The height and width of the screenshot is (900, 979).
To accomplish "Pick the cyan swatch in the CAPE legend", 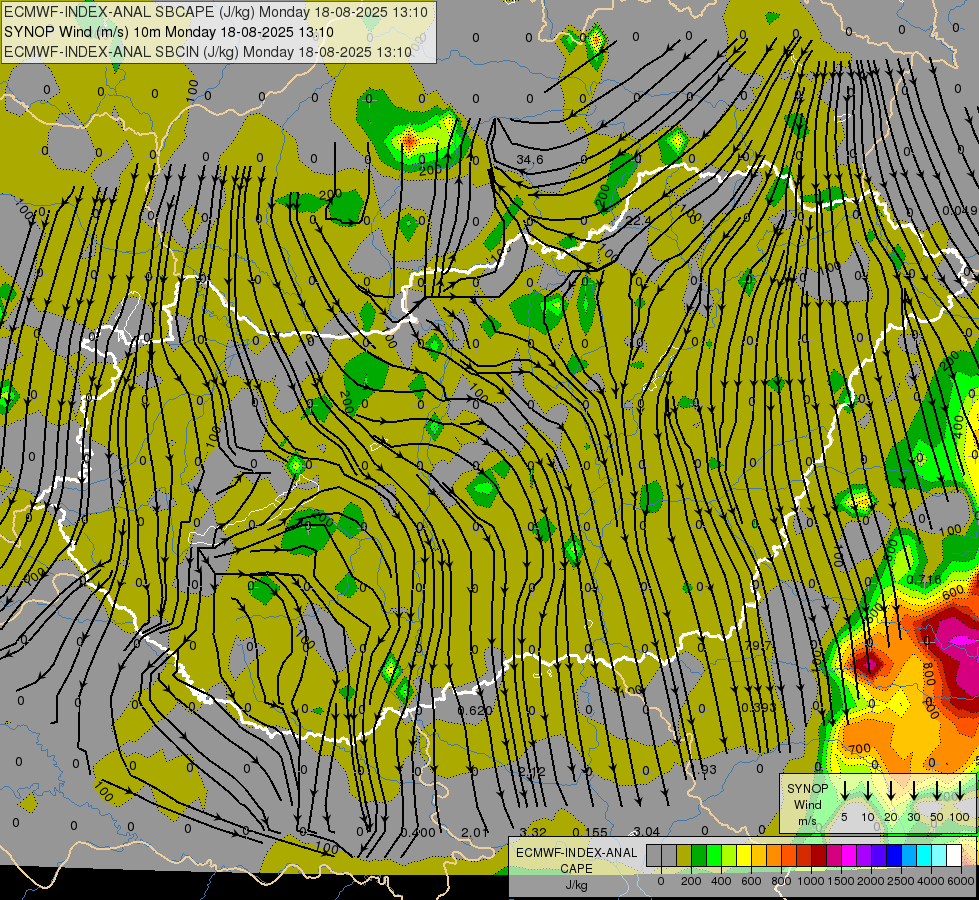I will tap(924, 856).
